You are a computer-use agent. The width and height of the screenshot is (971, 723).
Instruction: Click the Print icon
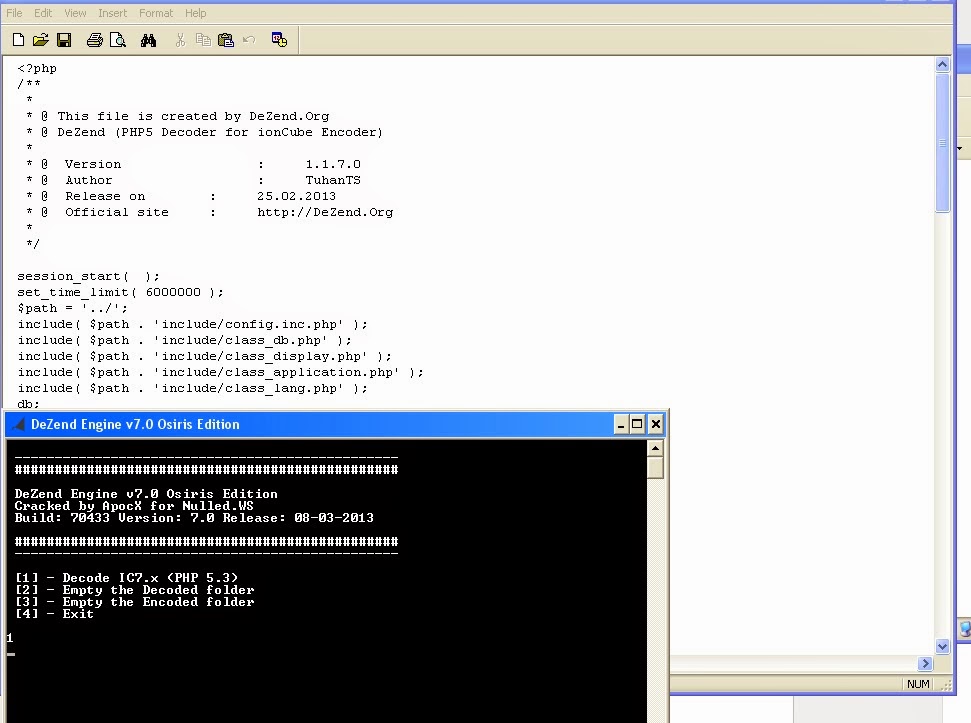(x=95, y=40)
